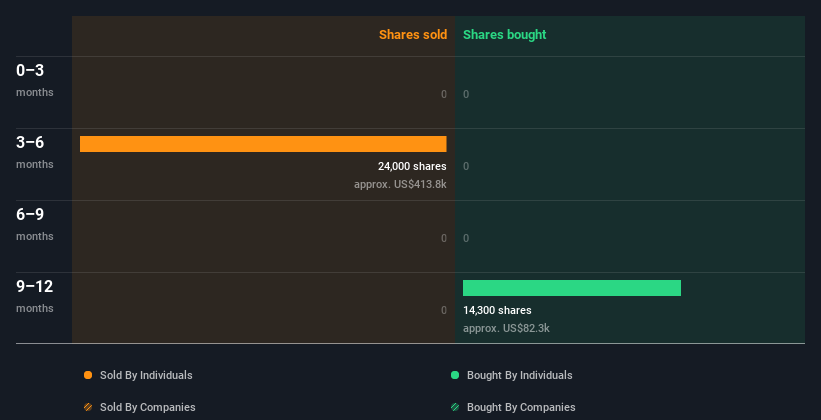Screen dimensions: 821x420
Task: Click the 0 sold value in 6–9 months row
Action: pyautogui.click(x=444, y=238)
